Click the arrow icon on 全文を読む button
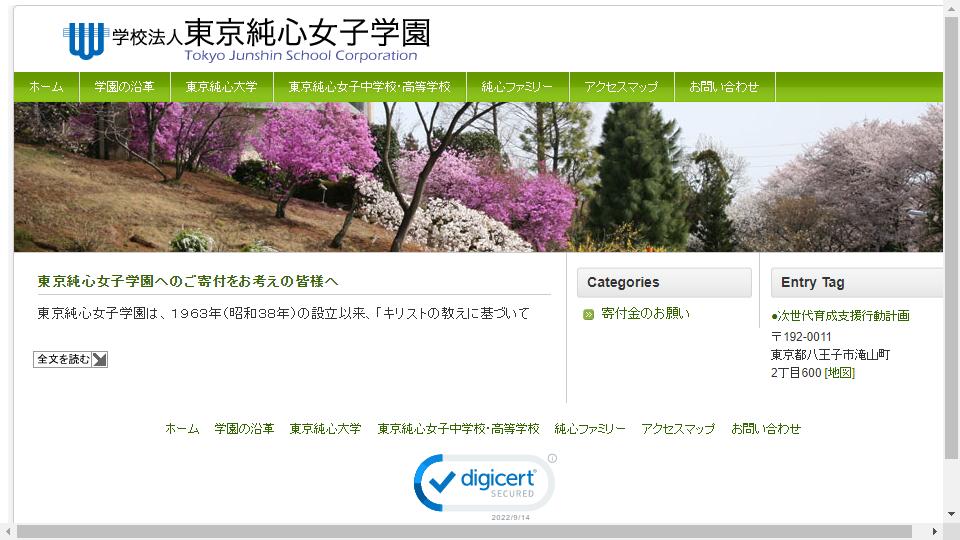The height and width of the screenshot is (540, 960). tap(99, 359)
